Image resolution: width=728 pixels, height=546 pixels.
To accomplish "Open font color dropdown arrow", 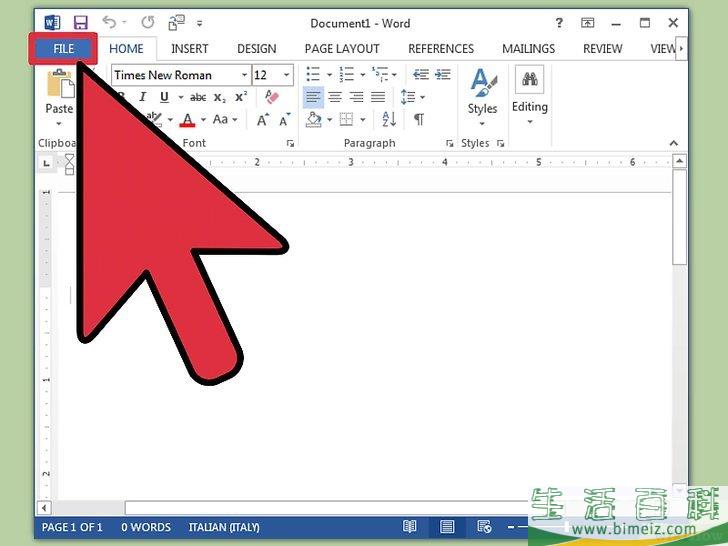I will 203,120.
